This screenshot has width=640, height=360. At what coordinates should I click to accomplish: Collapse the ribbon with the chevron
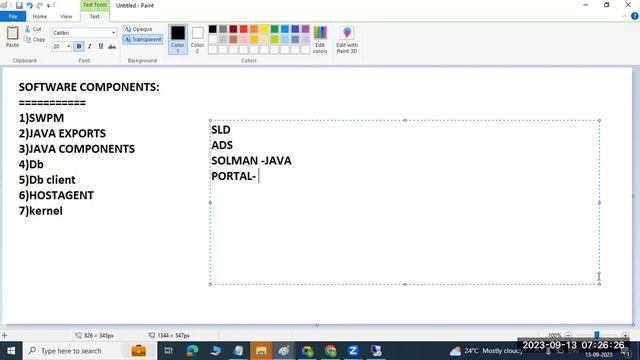click(x=624, y=16)
